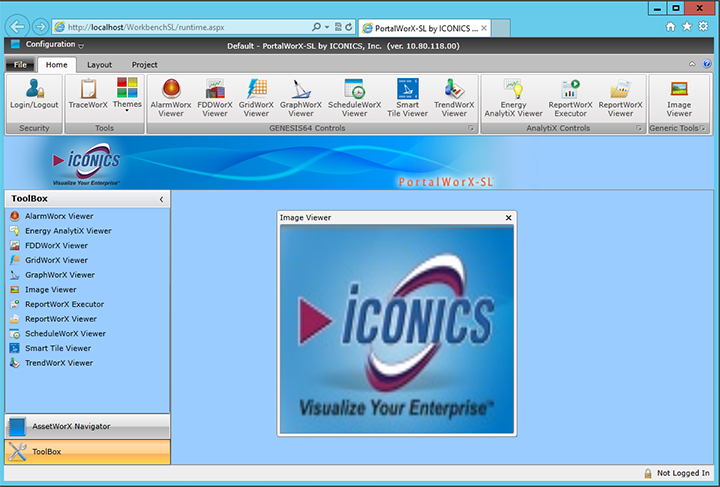Go to browser home page

tap(670, 27)
